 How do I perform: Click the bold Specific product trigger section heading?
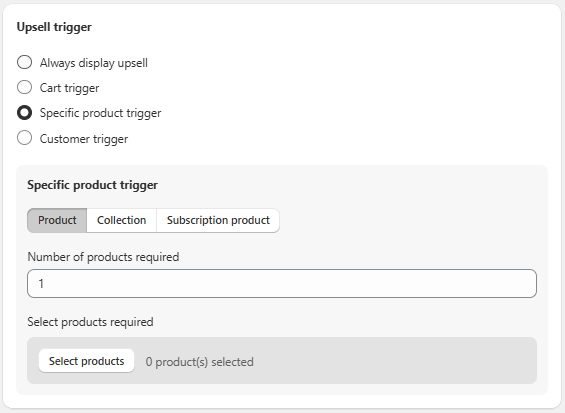point(93,185)
